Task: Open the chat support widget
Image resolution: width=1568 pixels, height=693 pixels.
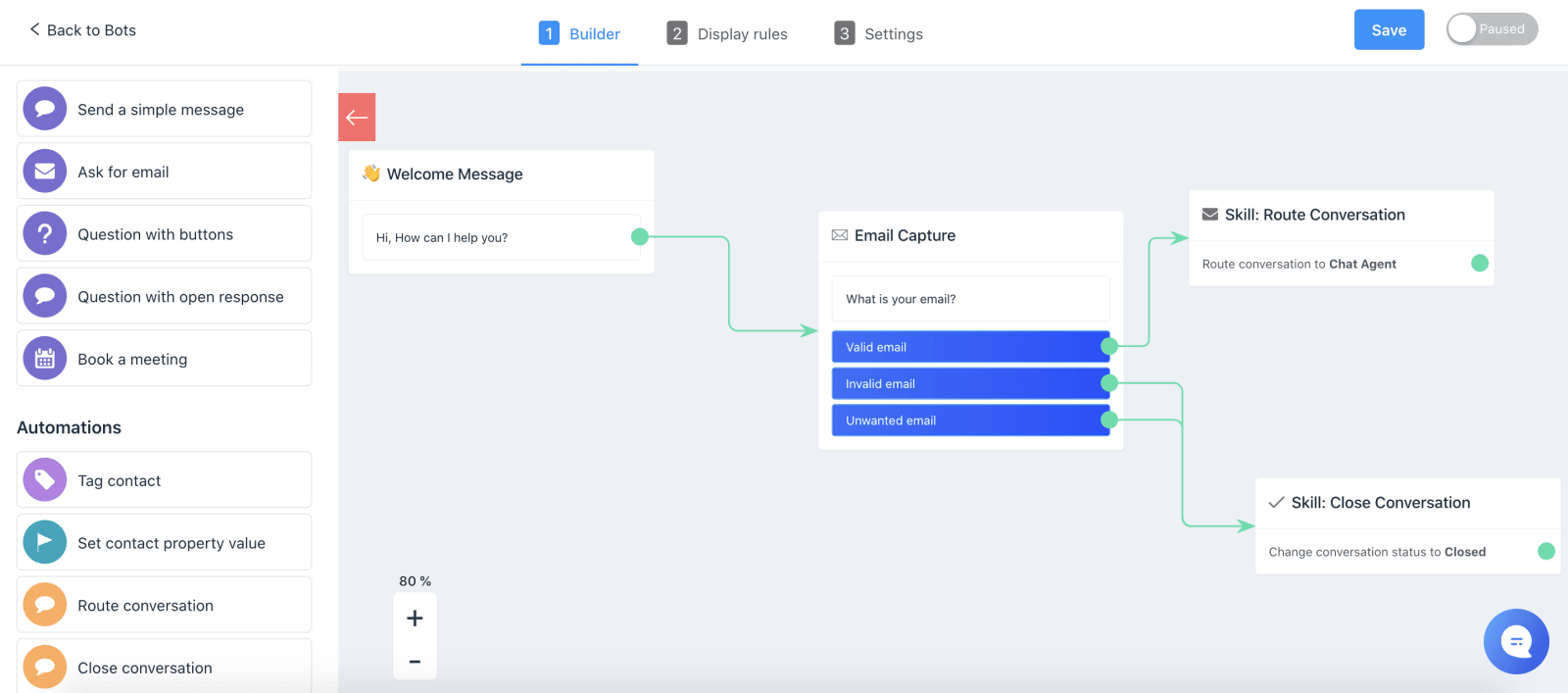Action: click(x=1516, y=642)
